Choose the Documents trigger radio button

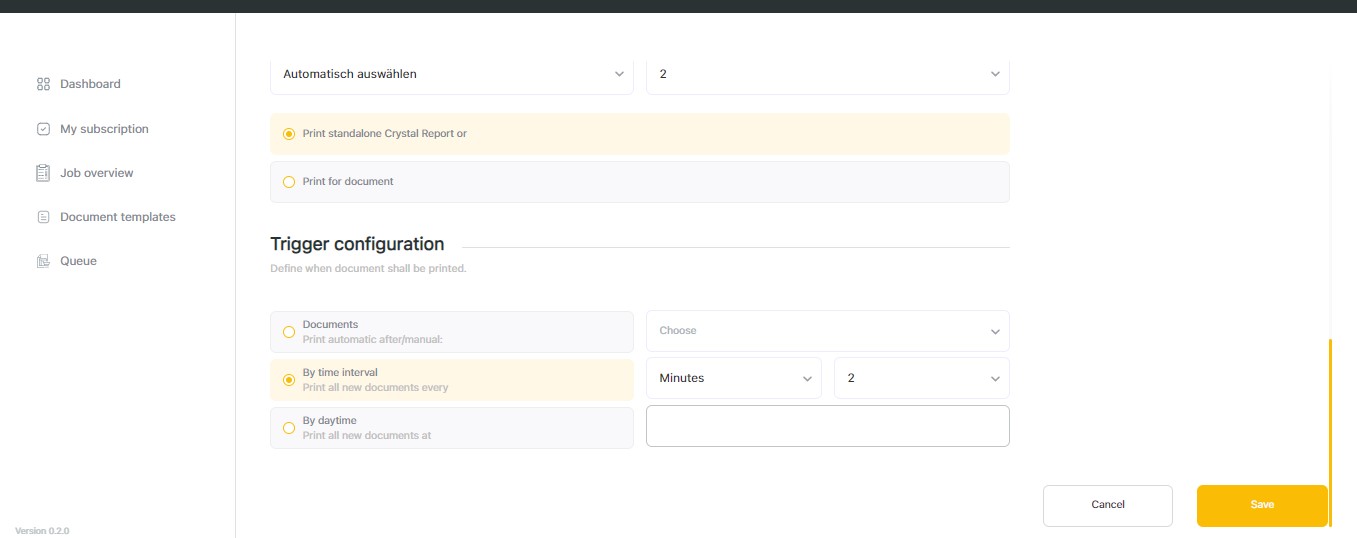(289, 332)
